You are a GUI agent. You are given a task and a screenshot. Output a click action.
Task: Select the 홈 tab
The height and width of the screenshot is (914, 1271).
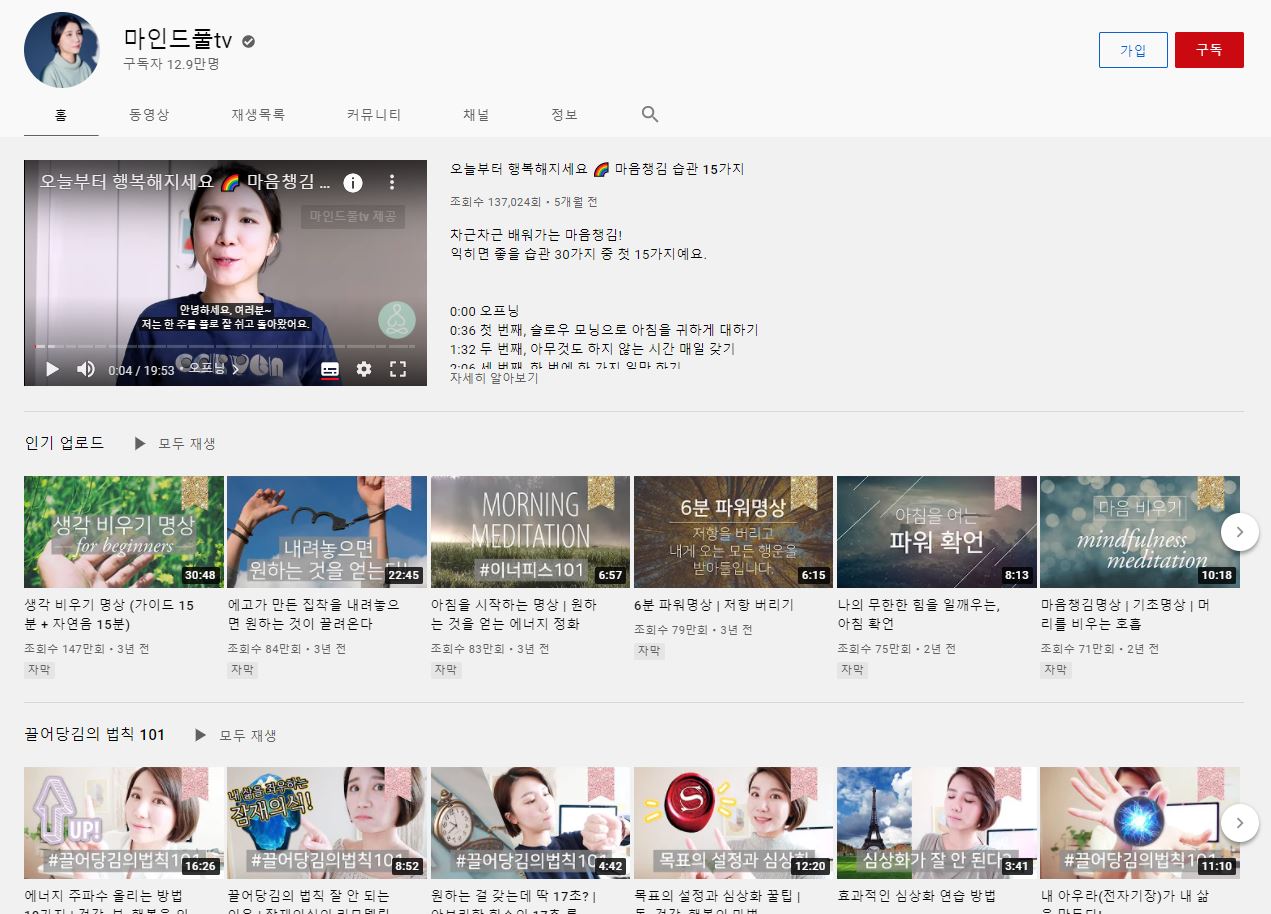click(x=61, y=115)
